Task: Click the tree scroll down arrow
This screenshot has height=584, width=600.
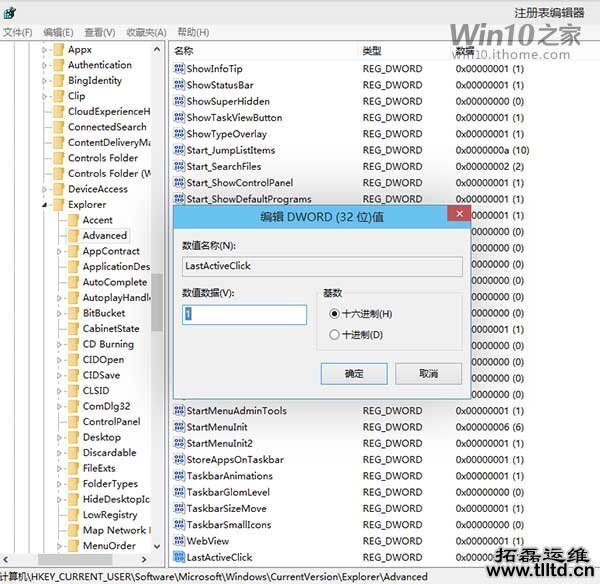Action: click(157, 546)
